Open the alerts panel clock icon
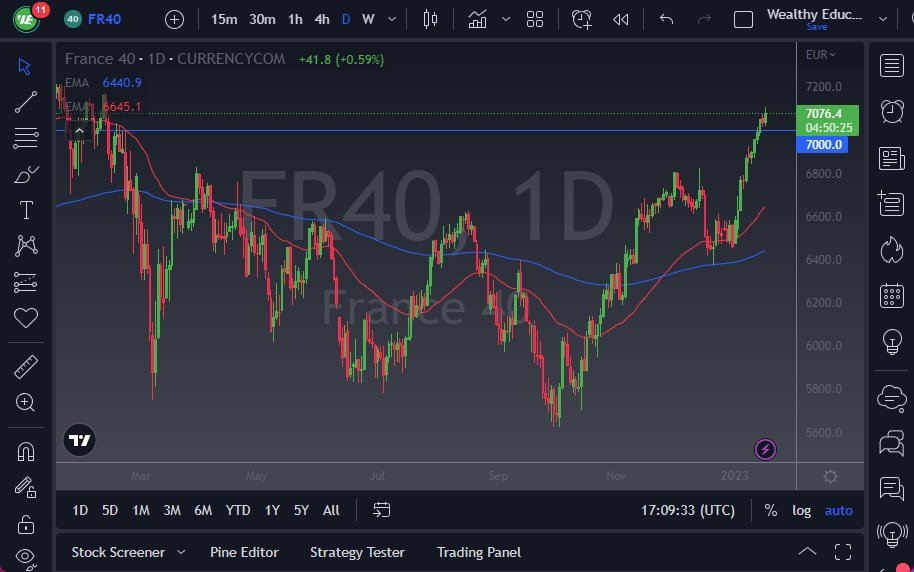The height and width of the screenshot is (572, 914). point(891,111)
